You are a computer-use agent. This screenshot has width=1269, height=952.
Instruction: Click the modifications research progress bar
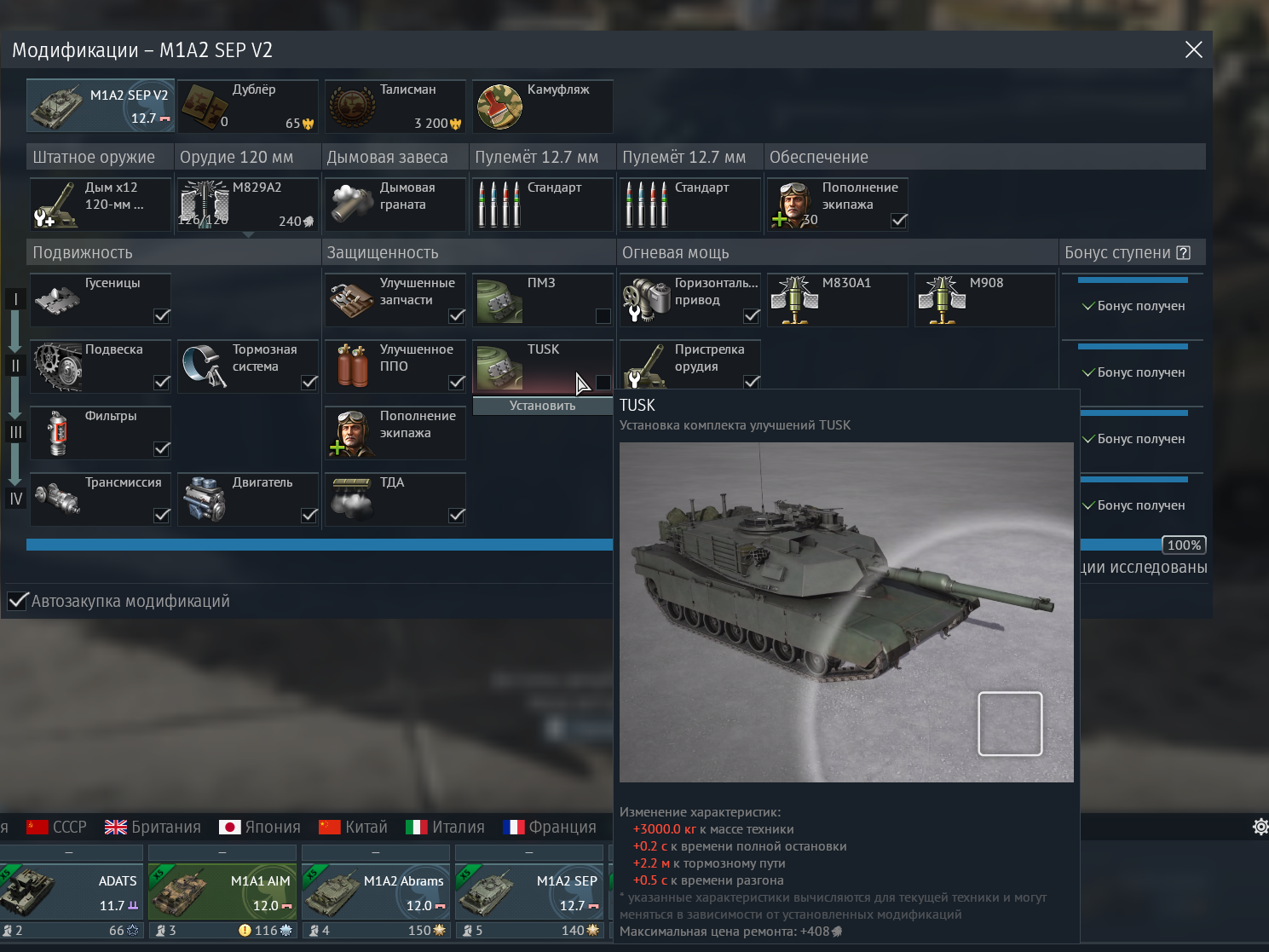point(320,545)
